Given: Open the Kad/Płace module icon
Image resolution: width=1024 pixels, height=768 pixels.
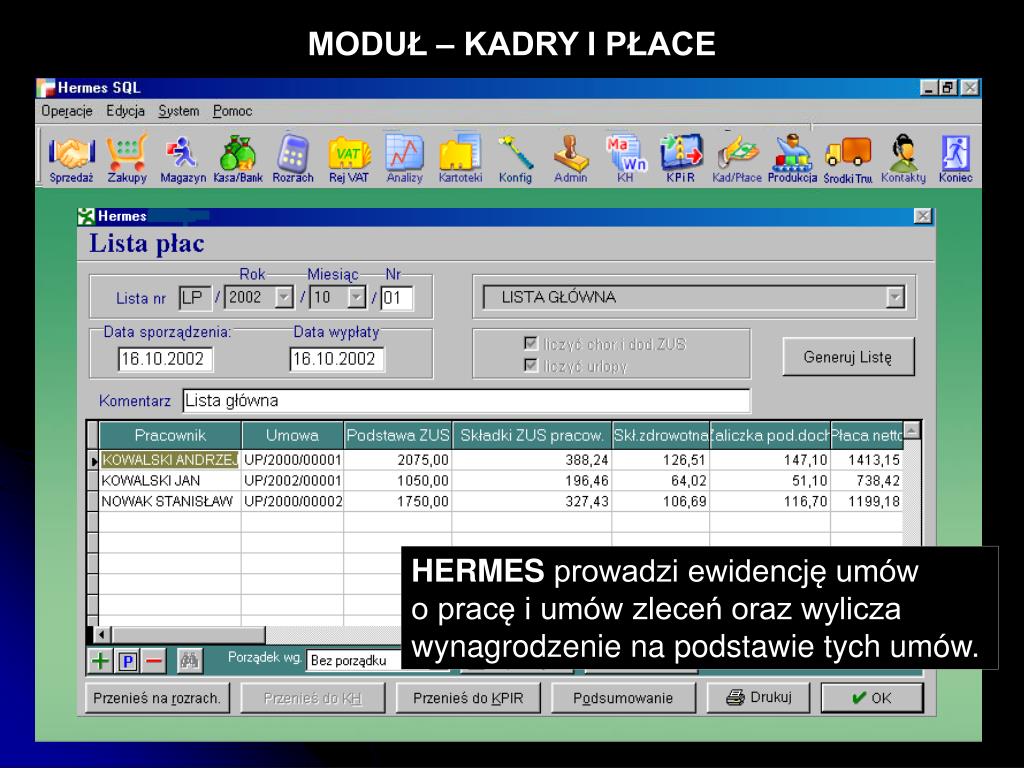Looking at the screenshot, I should 737,159.
